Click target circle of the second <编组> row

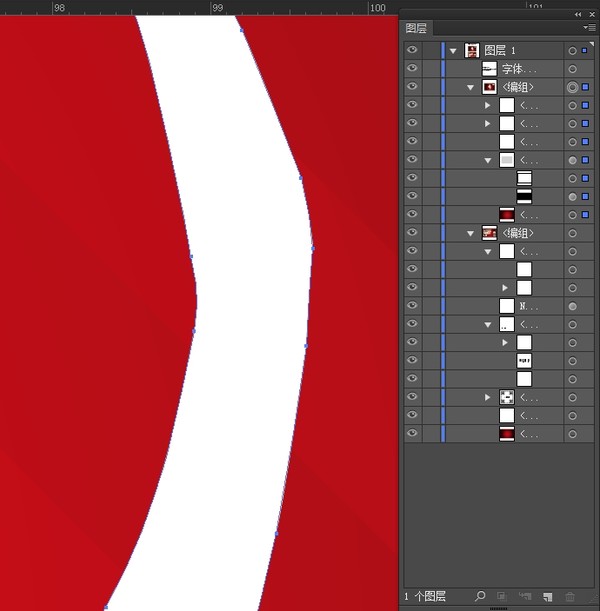[x=572, y=233]
